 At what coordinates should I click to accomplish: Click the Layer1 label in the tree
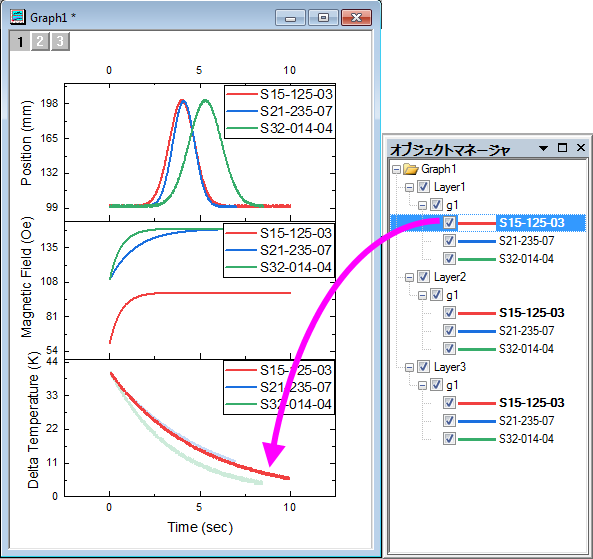pyautogui.click(x=449, y=187)
